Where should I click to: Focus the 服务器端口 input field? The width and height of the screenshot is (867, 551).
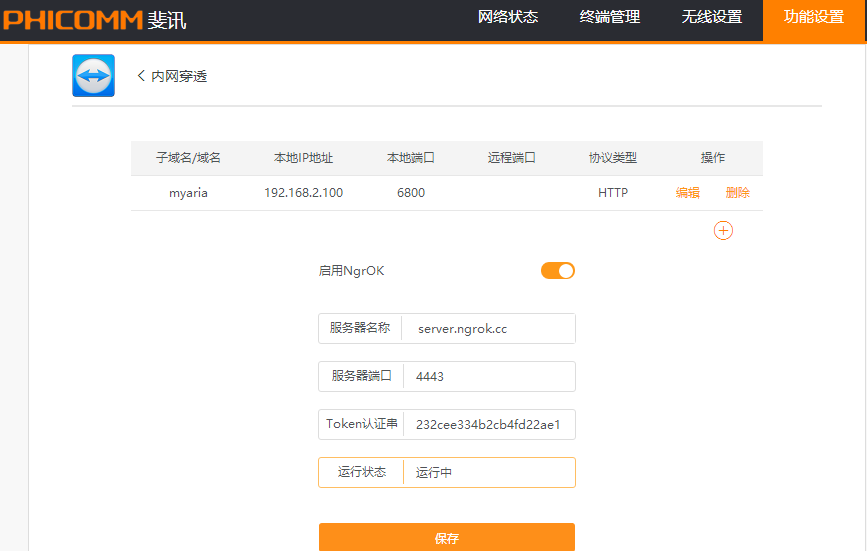489,376
